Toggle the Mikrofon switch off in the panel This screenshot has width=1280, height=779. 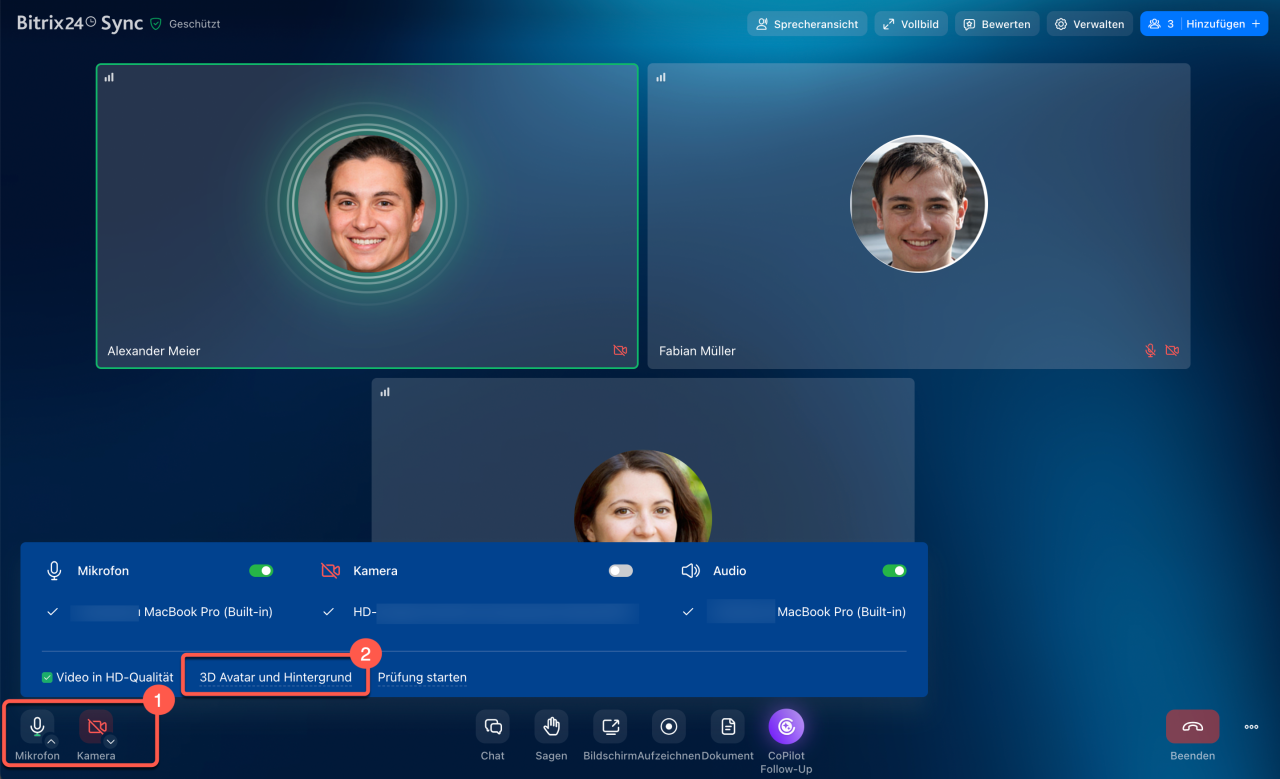(x=261, y=571)
